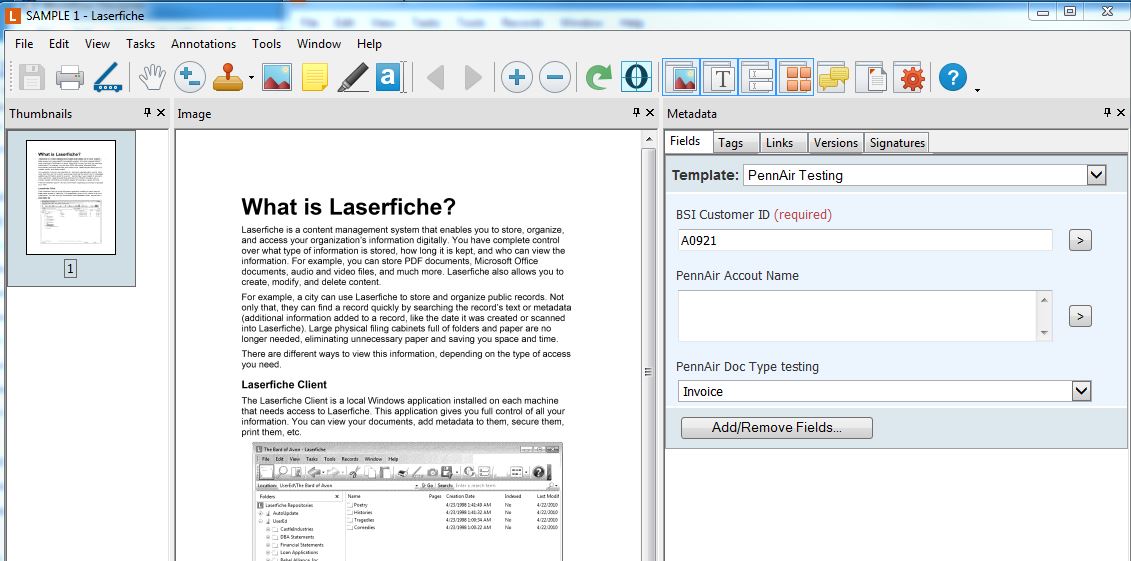
Task: Go to previous page arrow
Action: coord(436,77)
